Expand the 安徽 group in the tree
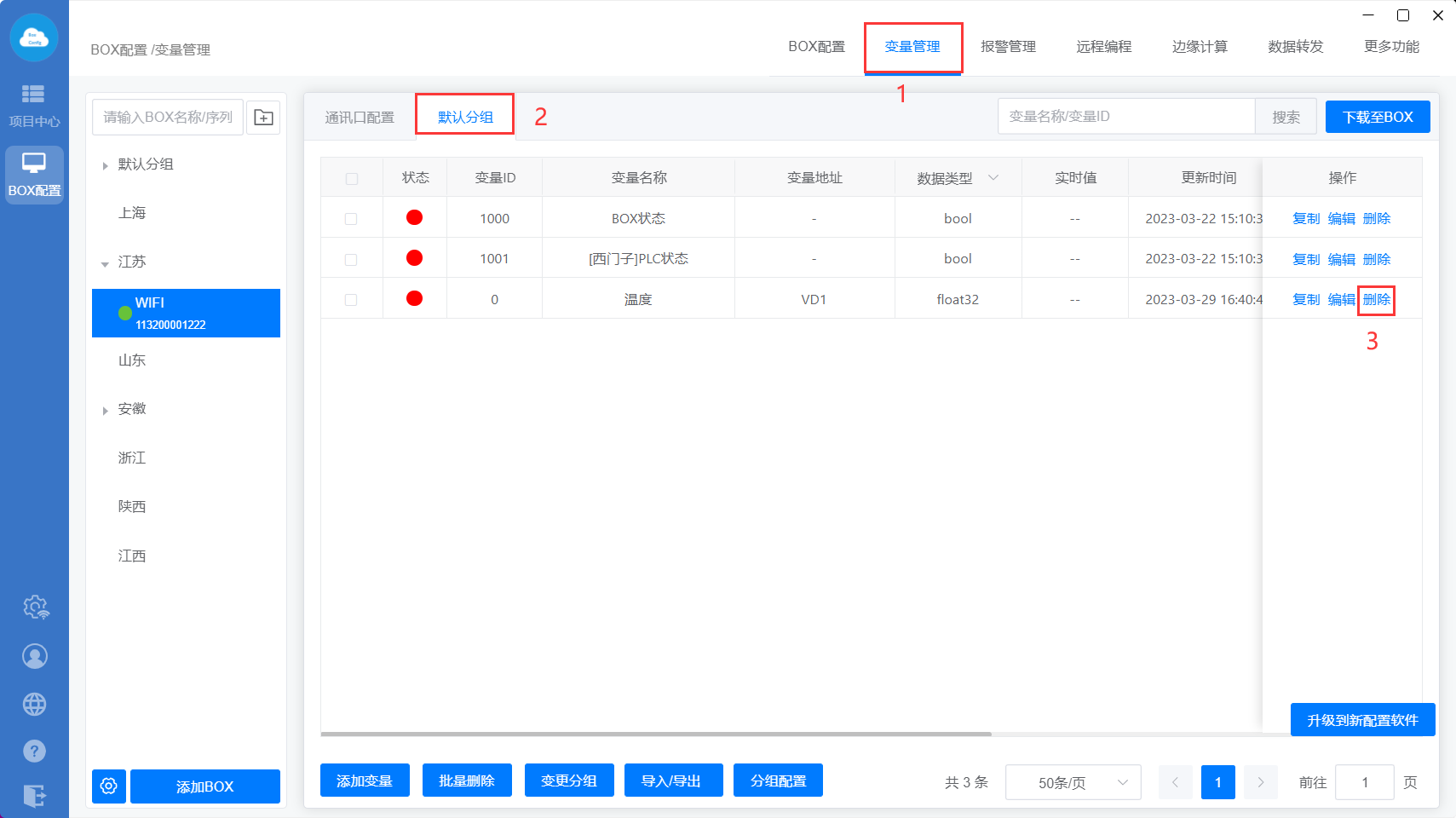Viewport: 1456px width, 818px height. point(105,410)
